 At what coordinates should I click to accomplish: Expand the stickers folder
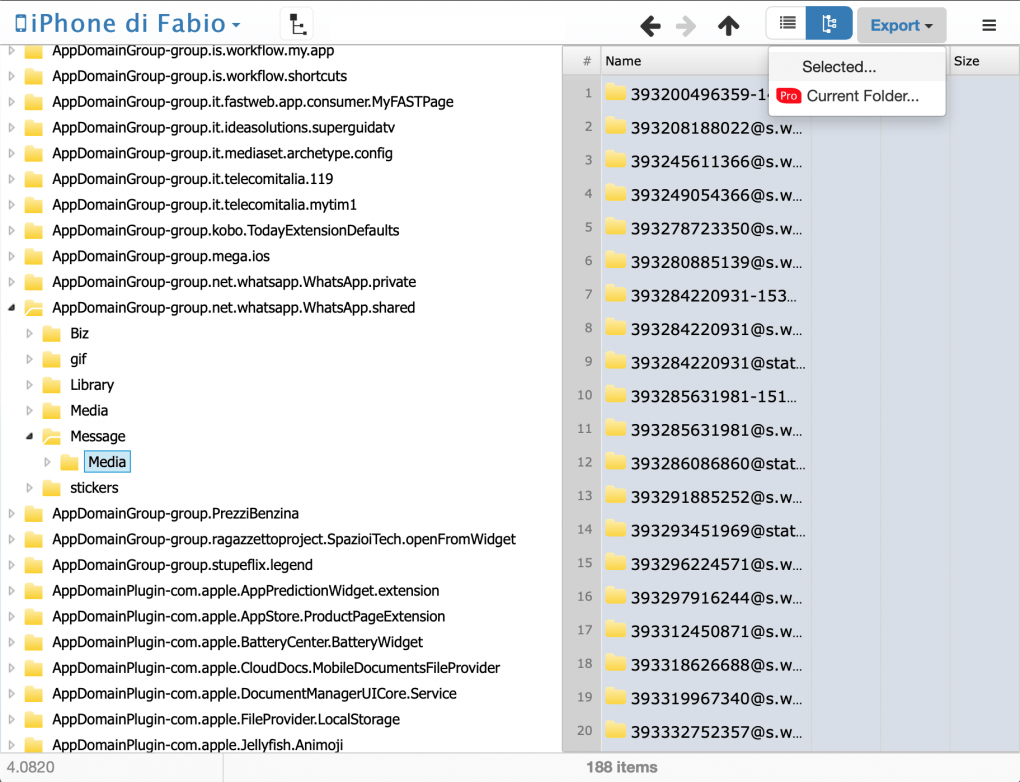(x=29, y=488)
